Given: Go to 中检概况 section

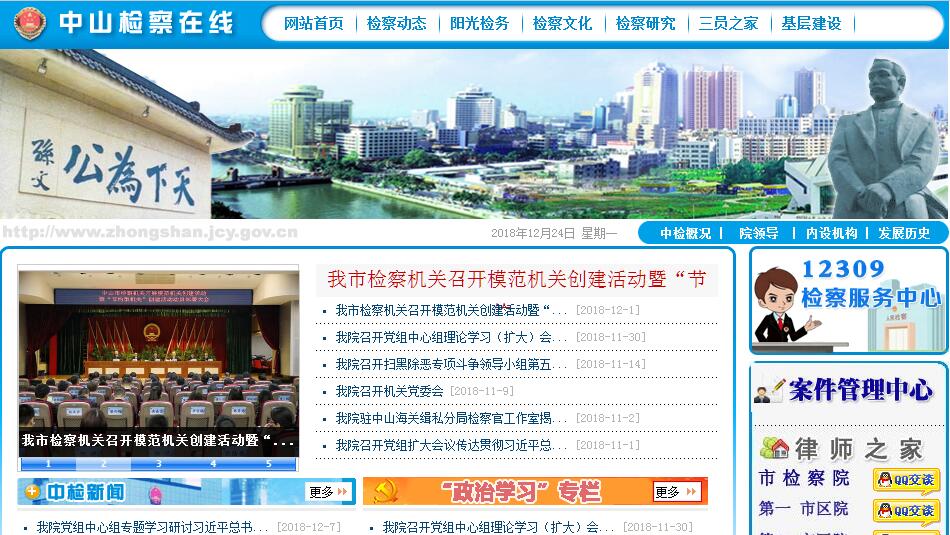Looking at the screenshot, I should pyautogui.click(x=686, y=233).
